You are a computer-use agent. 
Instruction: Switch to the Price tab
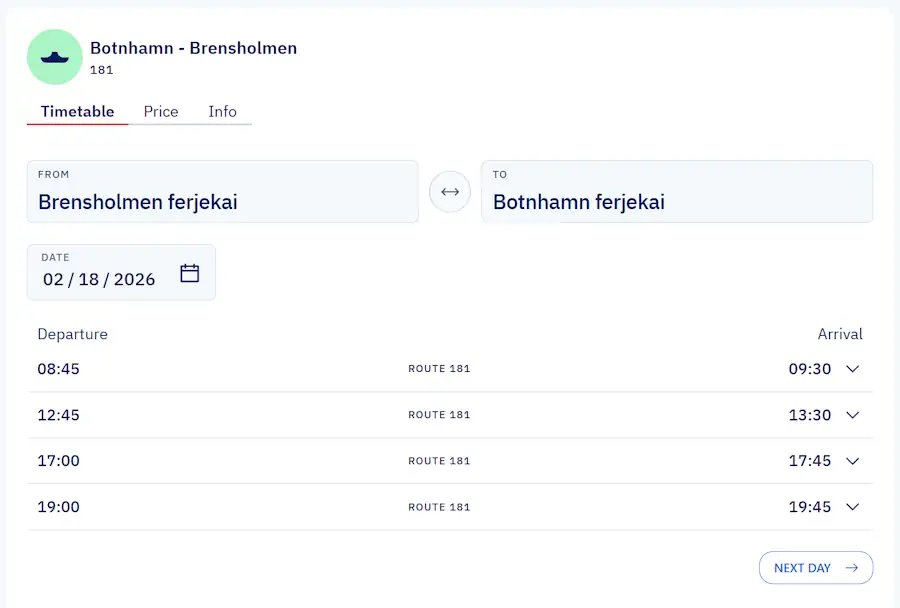160,111
